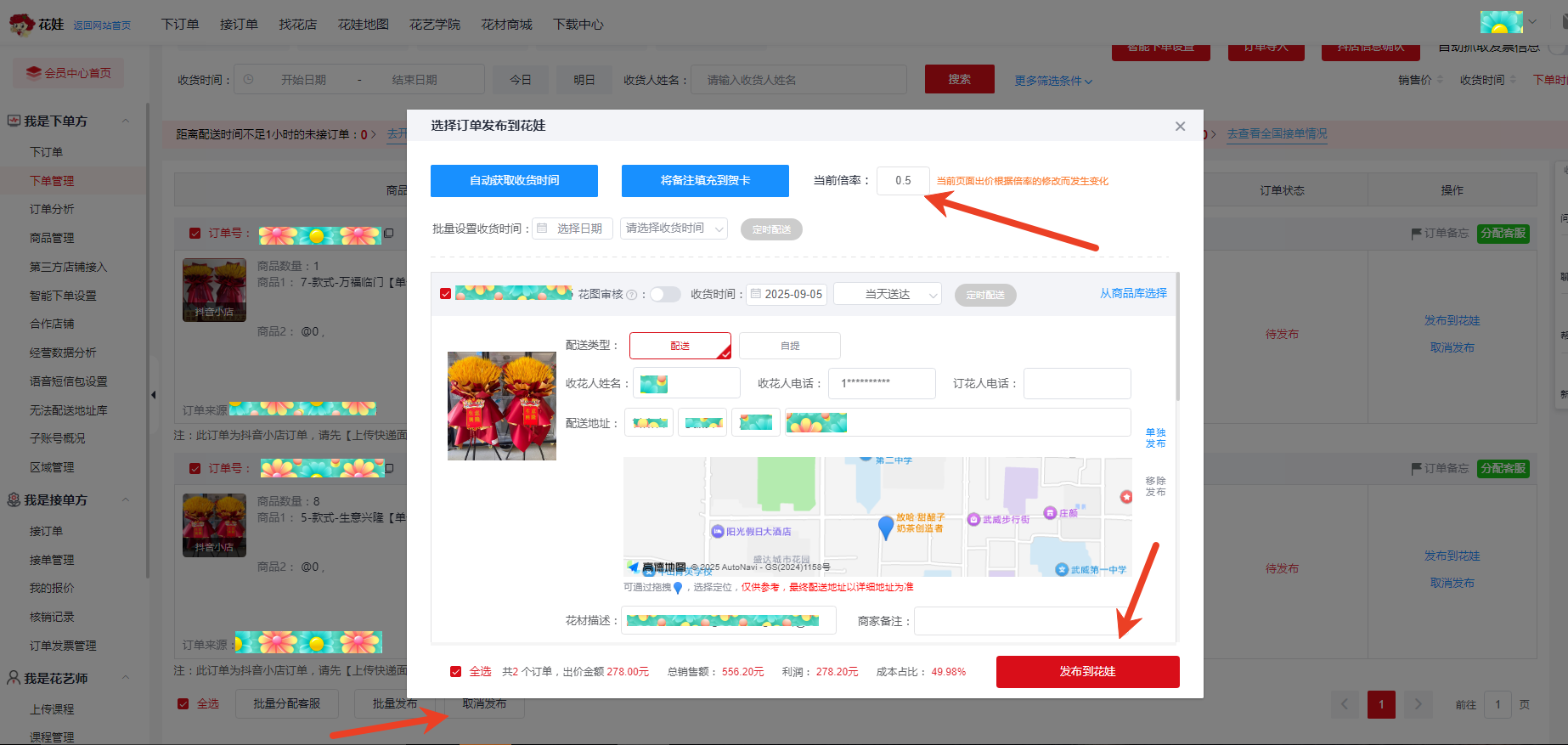The image size is (1568, 745).
Task: Select 配送 delivery type
Action: tap(680, 346)
